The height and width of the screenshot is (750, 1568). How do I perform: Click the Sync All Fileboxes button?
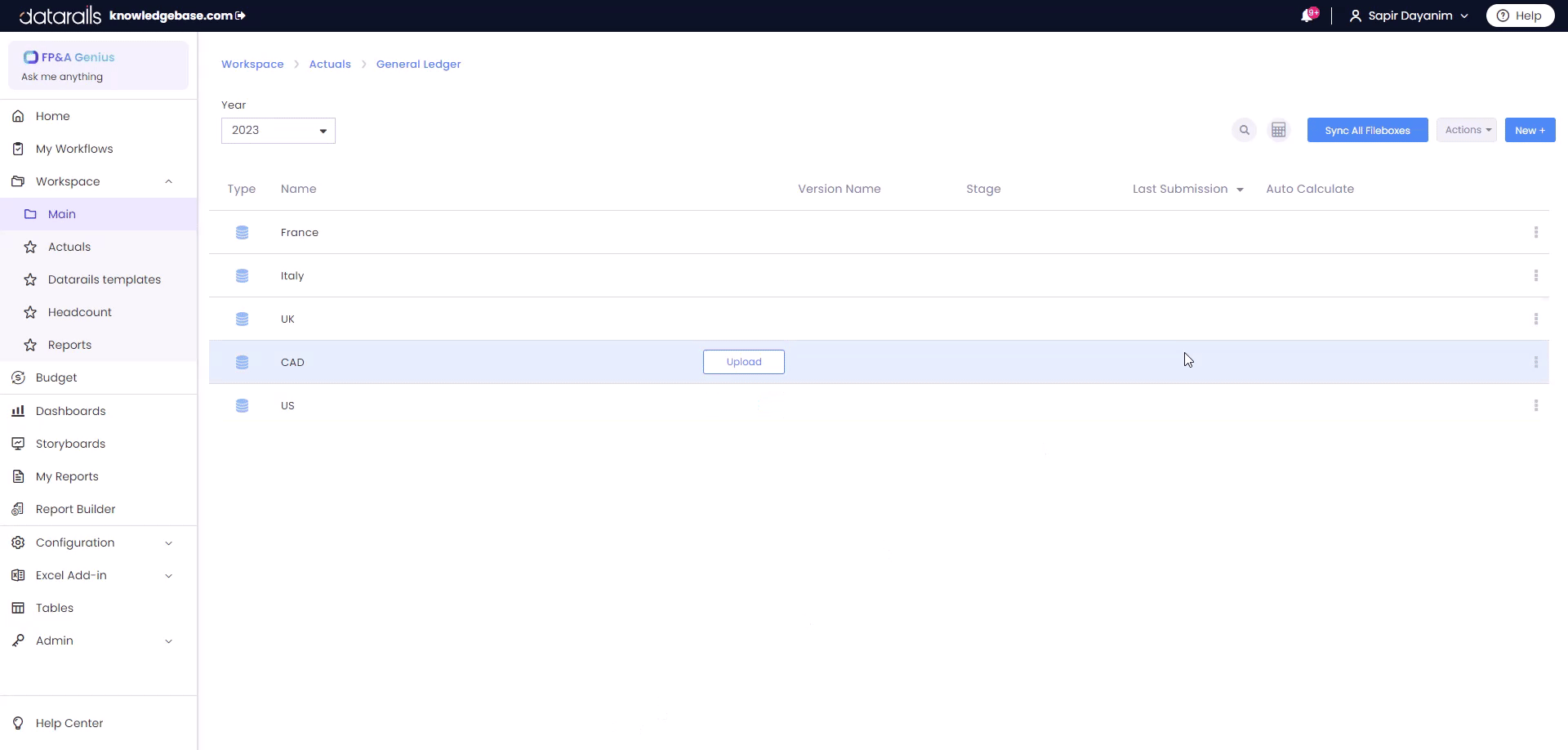pos(1366,129)
